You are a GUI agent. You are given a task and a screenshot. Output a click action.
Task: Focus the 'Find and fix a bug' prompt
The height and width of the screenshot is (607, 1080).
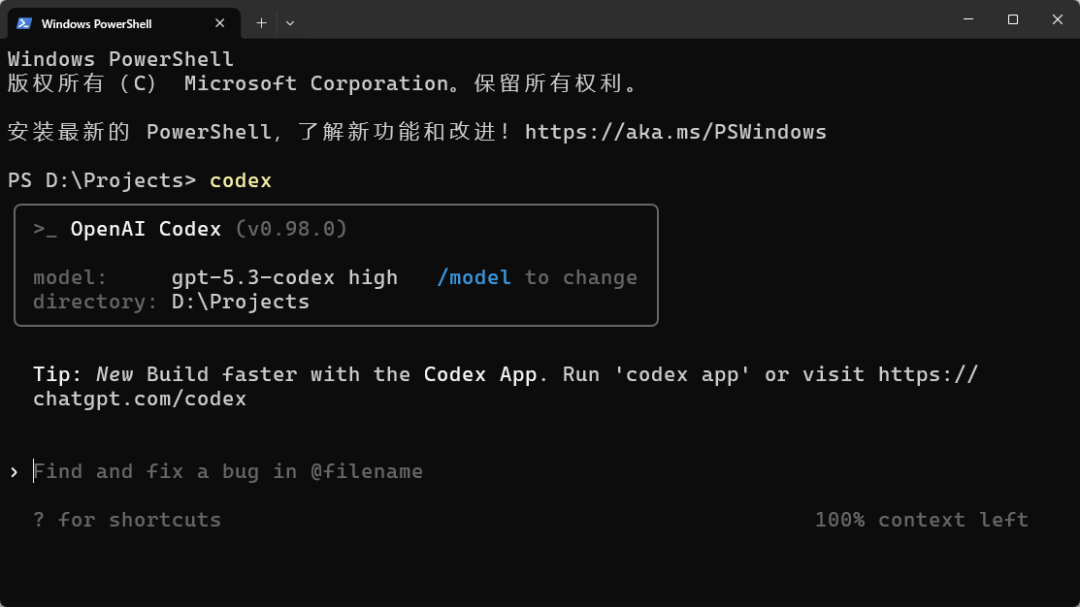pyautogui.click(x=228, y=471)
